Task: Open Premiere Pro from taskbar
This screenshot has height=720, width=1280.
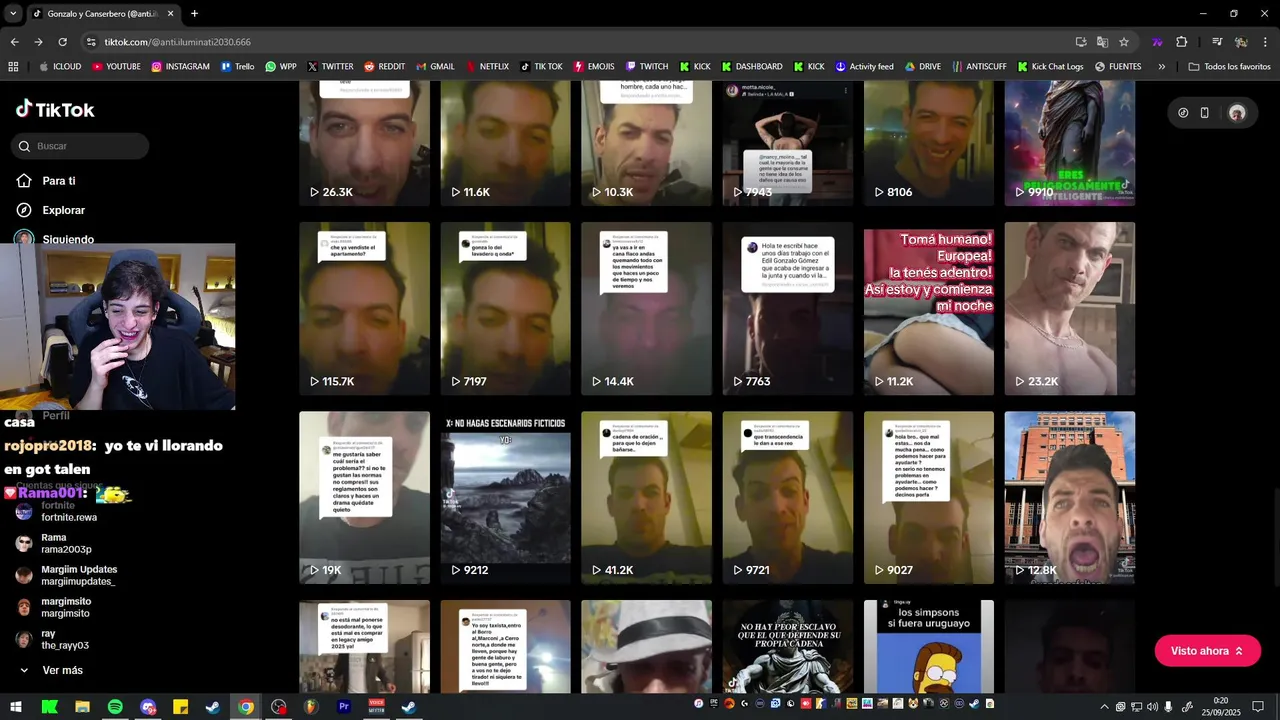Action: (344, 707)
